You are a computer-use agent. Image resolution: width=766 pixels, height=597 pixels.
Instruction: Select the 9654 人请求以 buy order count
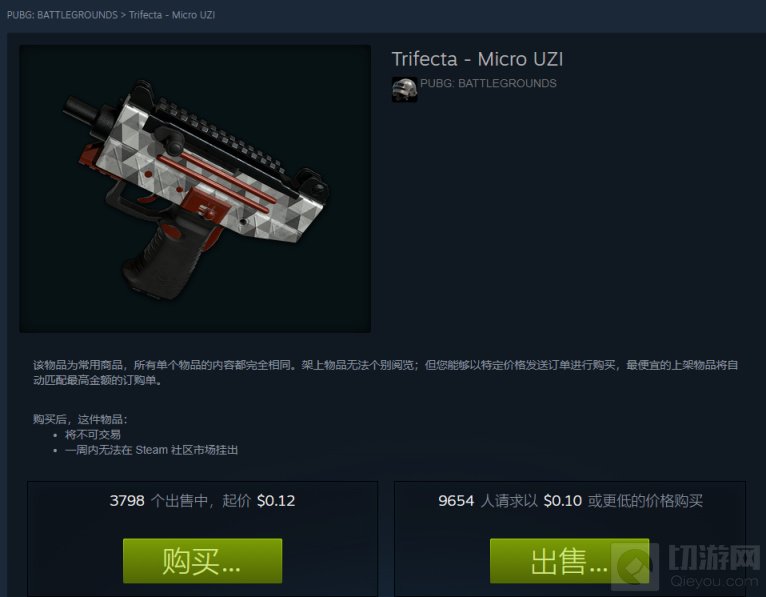(x=488, y=501)
